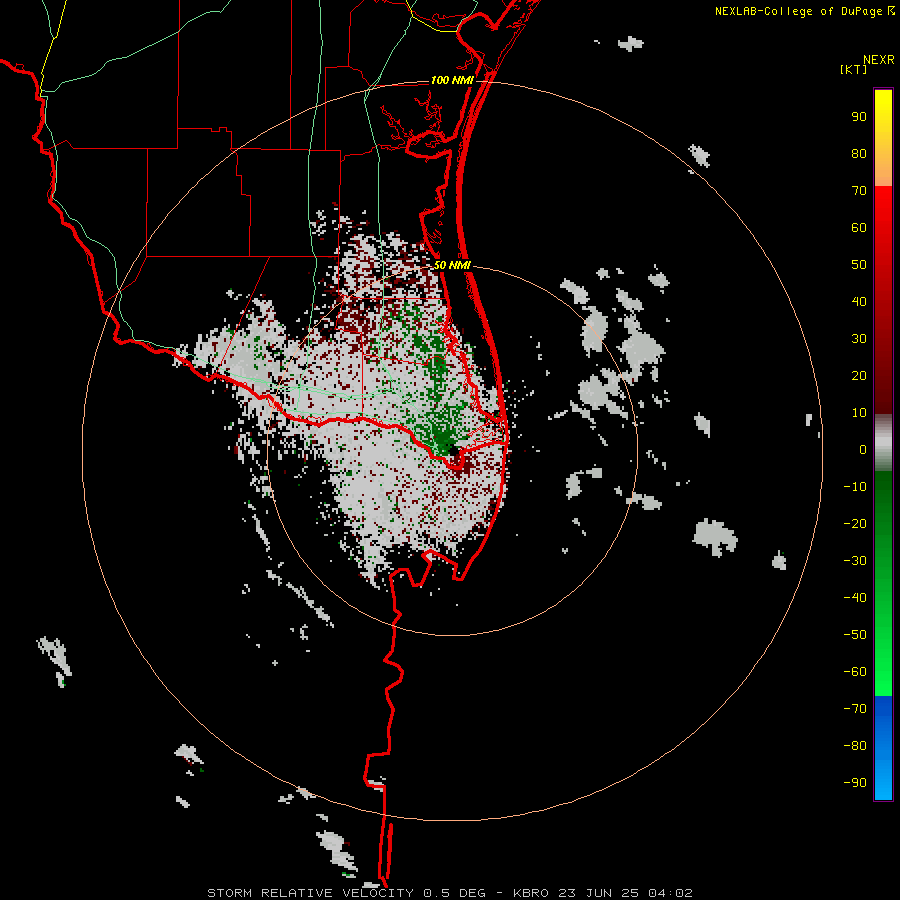This screenshot has width=900, height=900.
Task: Click the 70 value on velocity scale
Action: (859, 191)
